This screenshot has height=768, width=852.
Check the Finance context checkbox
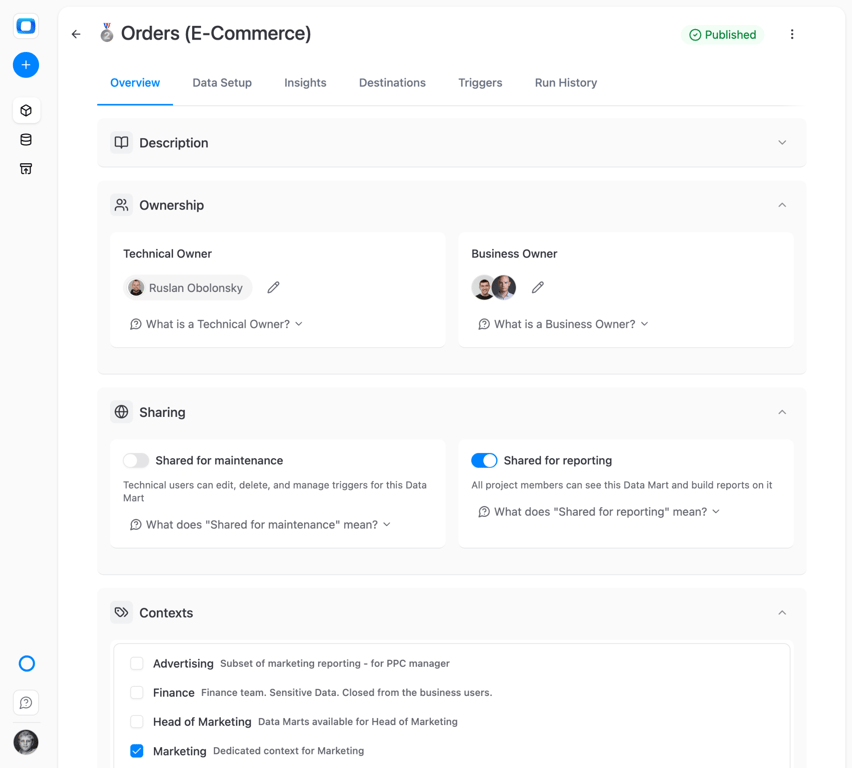137,692
